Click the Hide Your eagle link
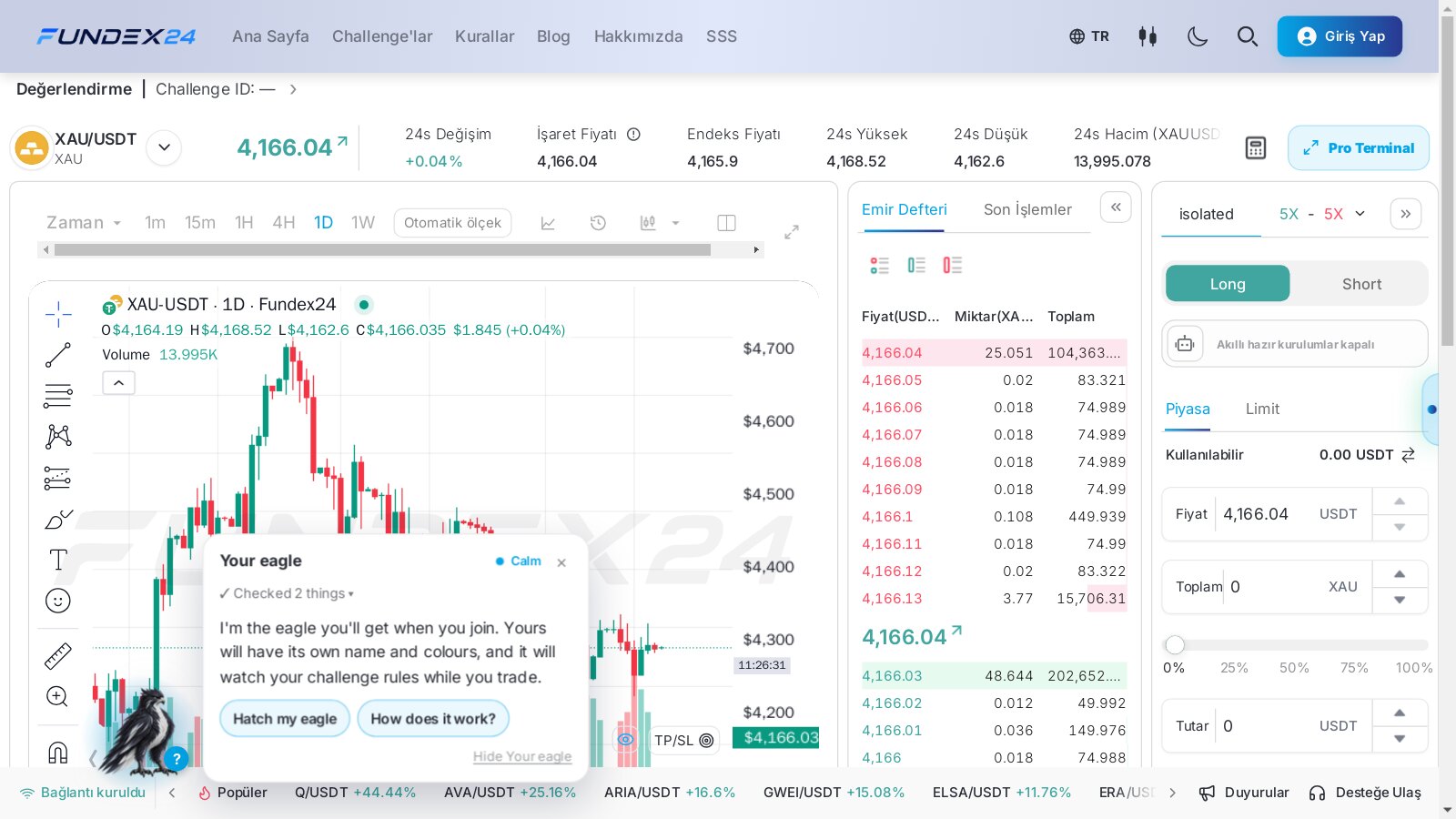 click(522, 756)
